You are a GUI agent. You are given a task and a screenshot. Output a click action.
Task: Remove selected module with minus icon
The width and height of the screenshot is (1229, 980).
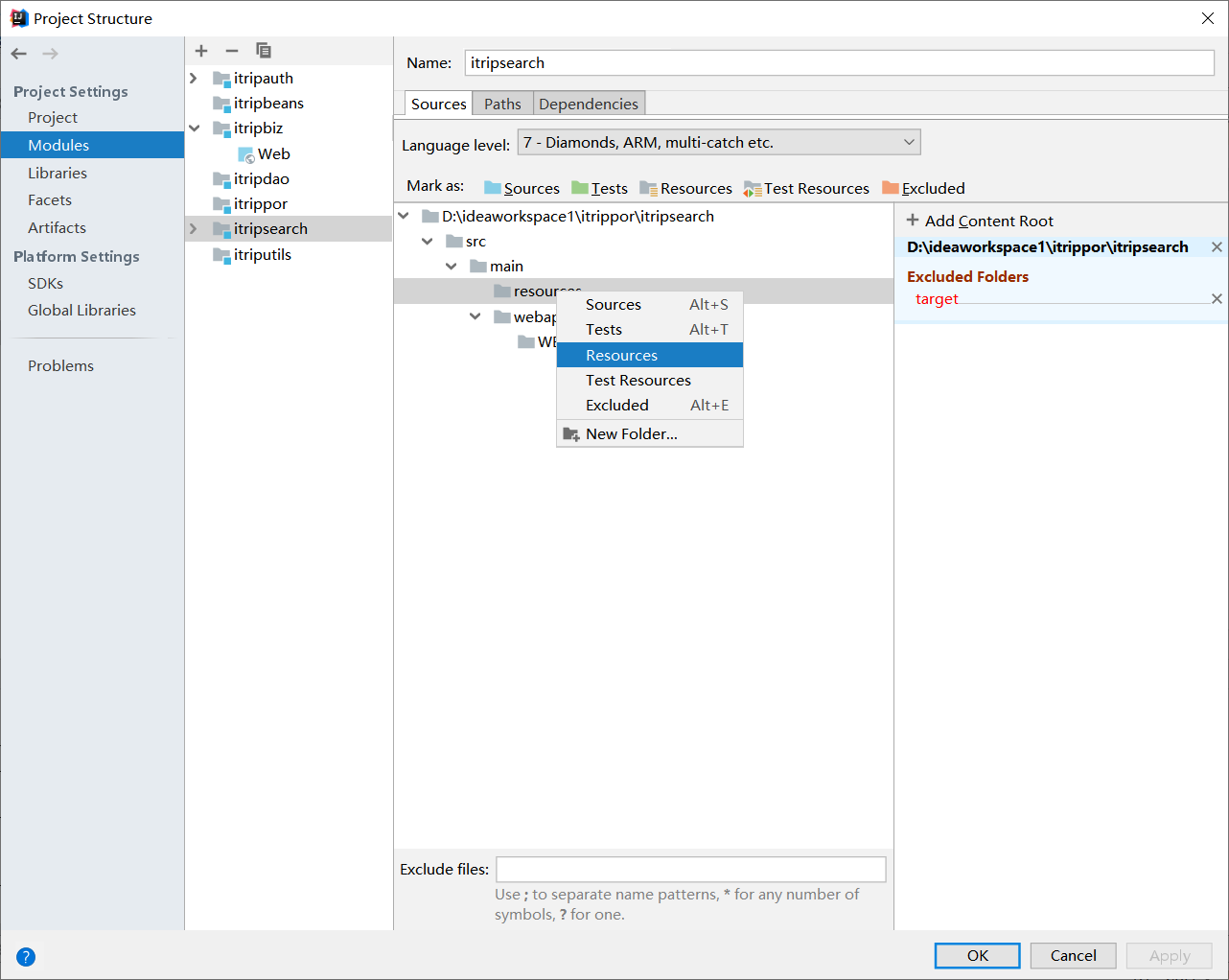[x=232, y=51]
